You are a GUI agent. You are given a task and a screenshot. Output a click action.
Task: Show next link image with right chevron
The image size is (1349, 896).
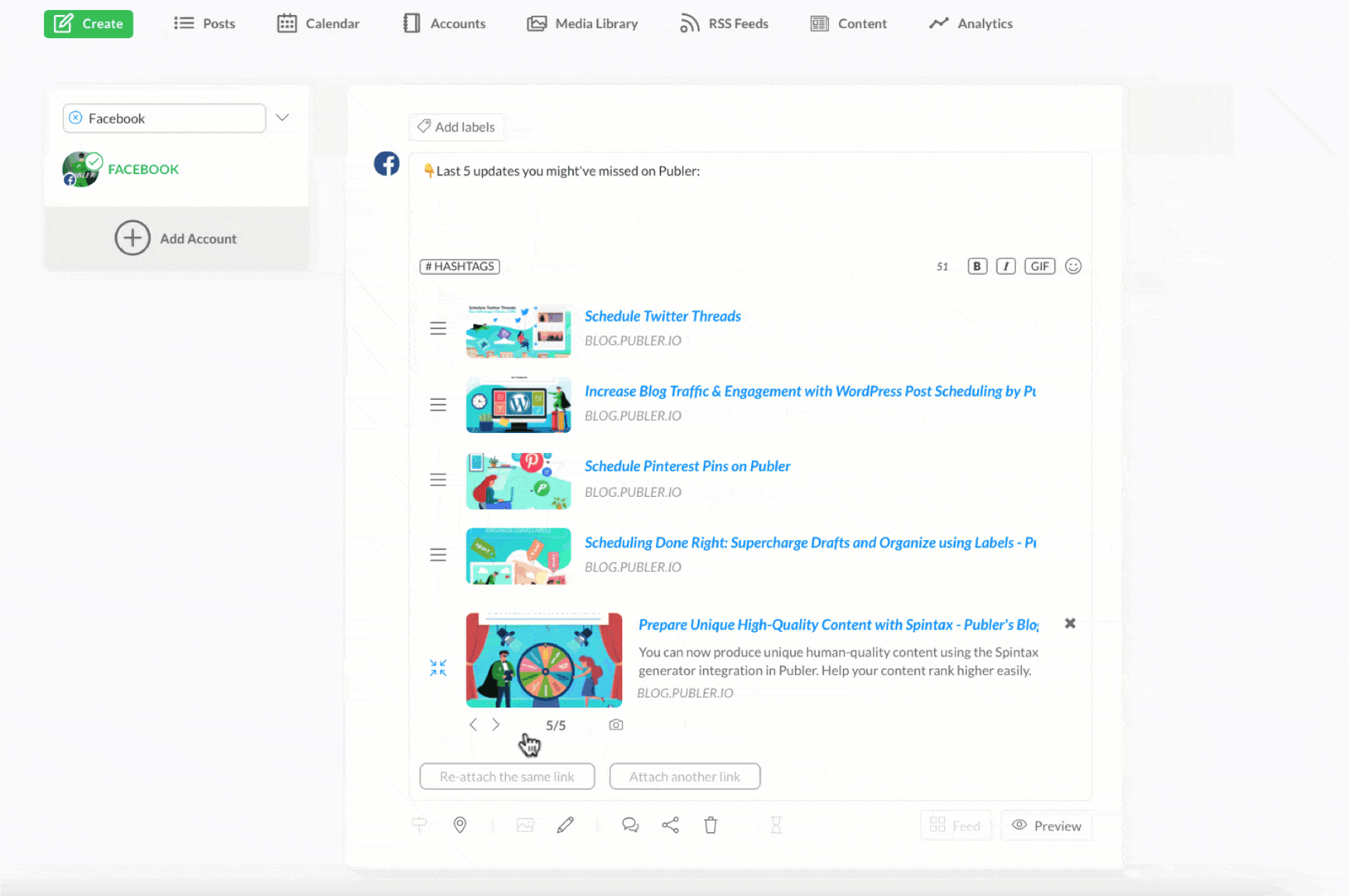496,725
